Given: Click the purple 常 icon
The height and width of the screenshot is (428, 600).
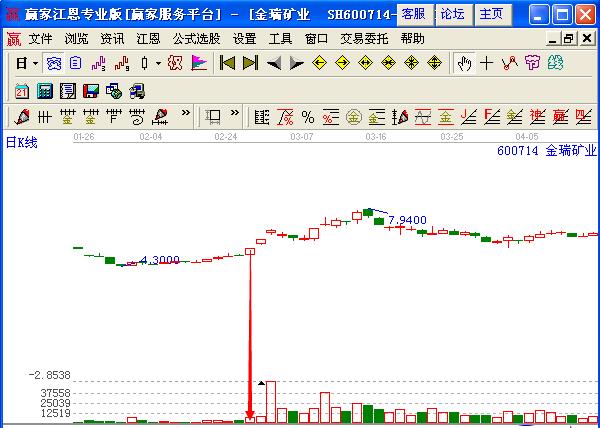Looking at the screenshot, I should [533, 63].
